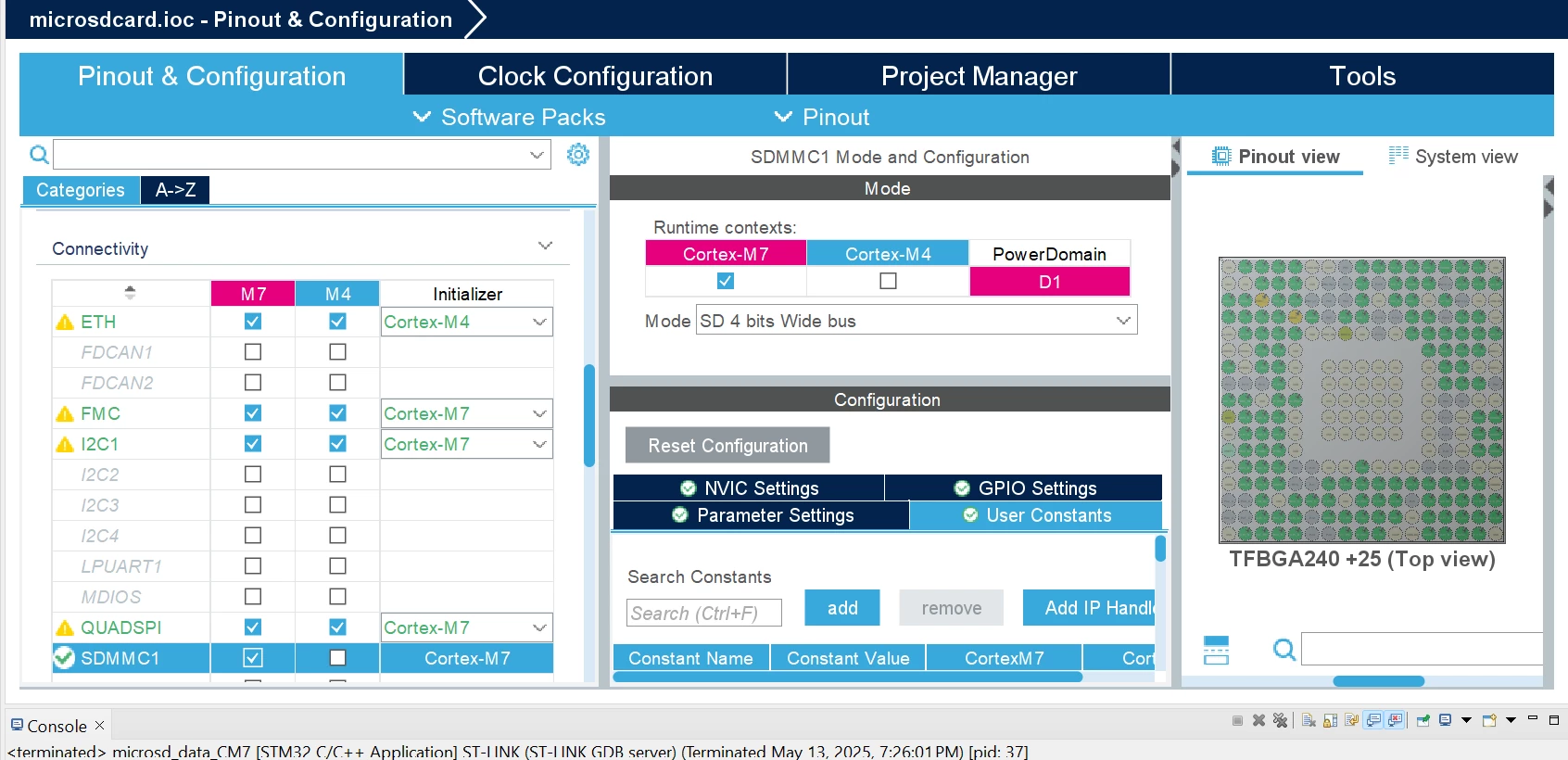The width and height of the screenshot is (1568, 760).
Task: Click the I2C1 warning triangle icon
Action: click(65, 445)
